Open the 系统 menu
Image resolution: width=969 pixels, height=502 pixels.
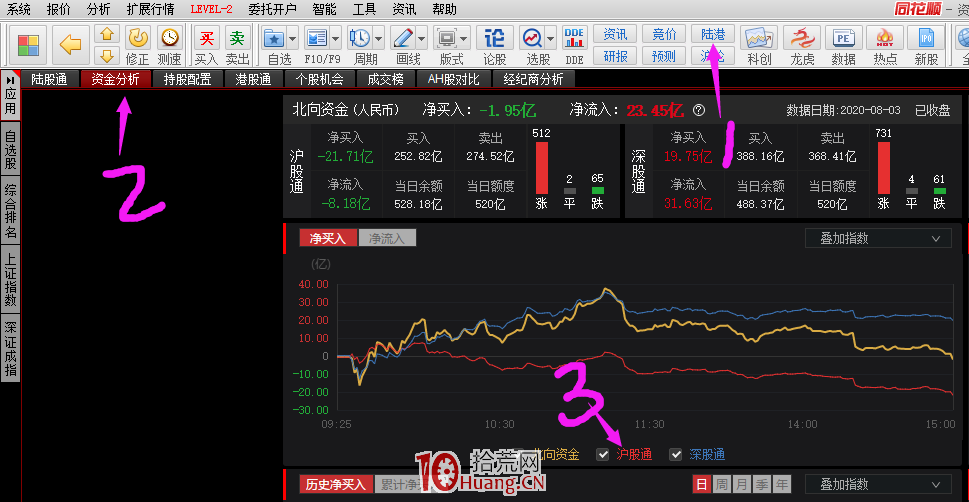tap(19, 9)
